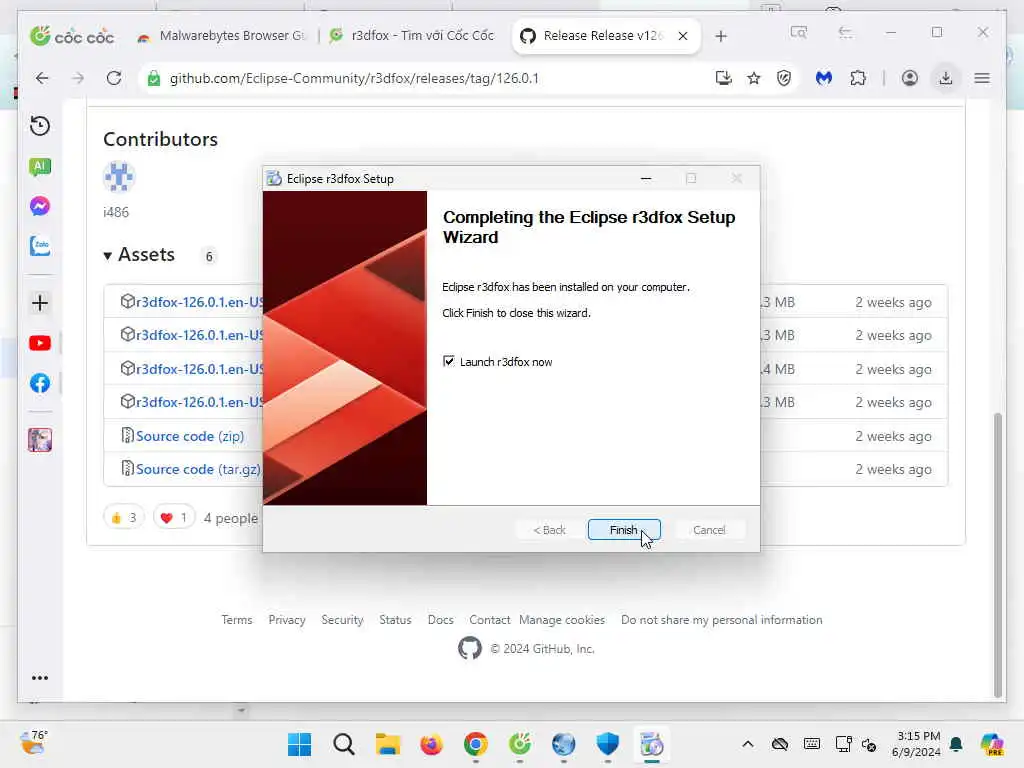The height and width of the screenshot is (768, 1024).
Task: Uncheck the Launch r3dfox now checkbox
Action: (x=449, y=361)
